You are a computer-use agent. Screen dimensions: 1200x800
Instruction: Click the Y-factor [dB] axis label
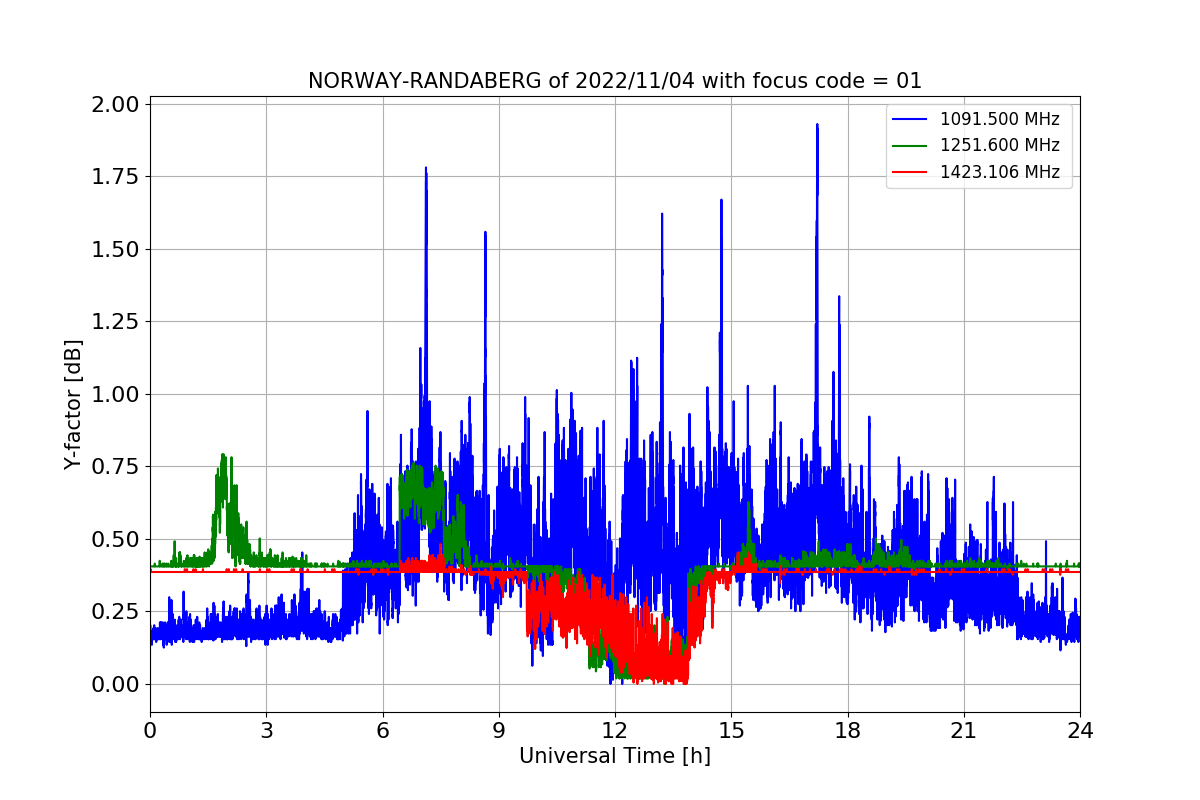72,404
